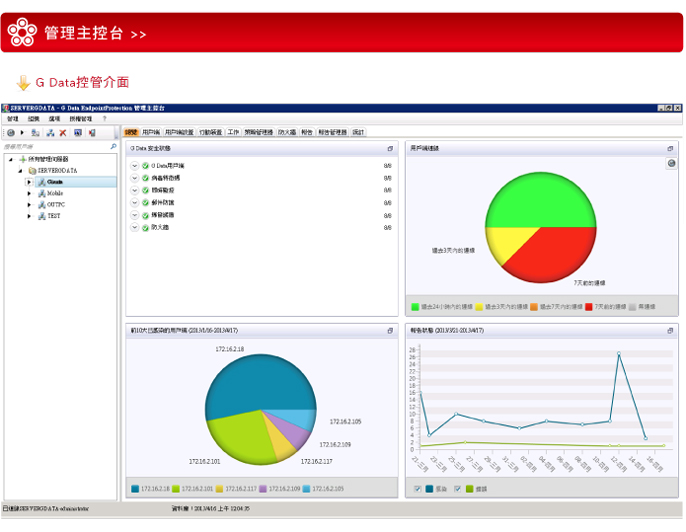This screenshot has height=532, width=686.
Task: Click the SERVERGDATA server folder icon
Action: pyautogui.click(x=32, y=171)
